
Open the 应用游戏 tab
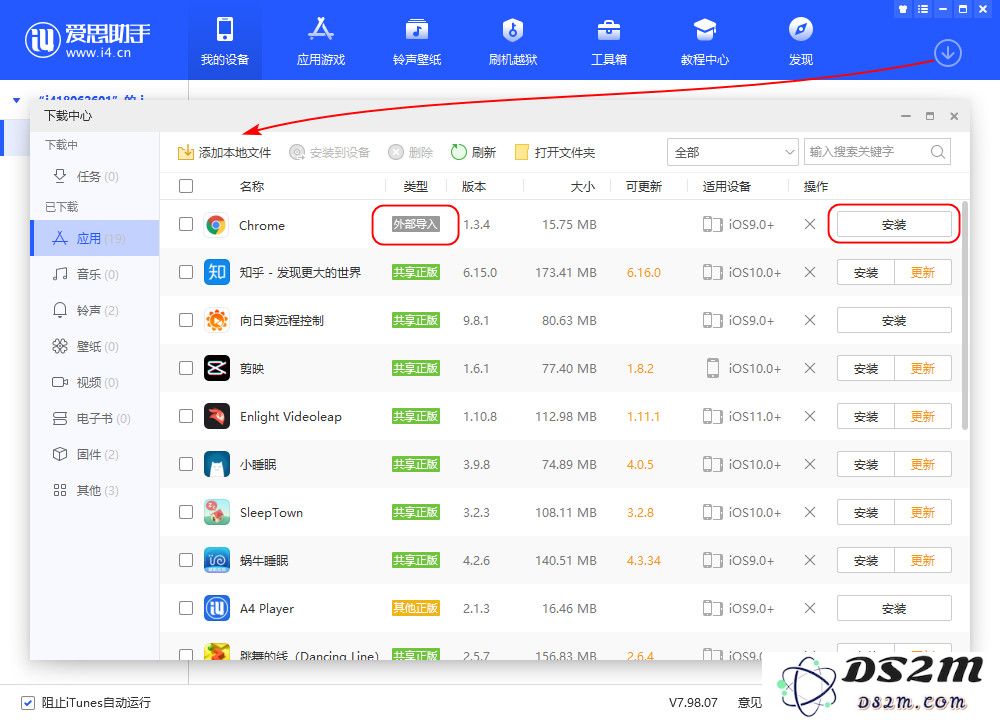coord(321,41)
